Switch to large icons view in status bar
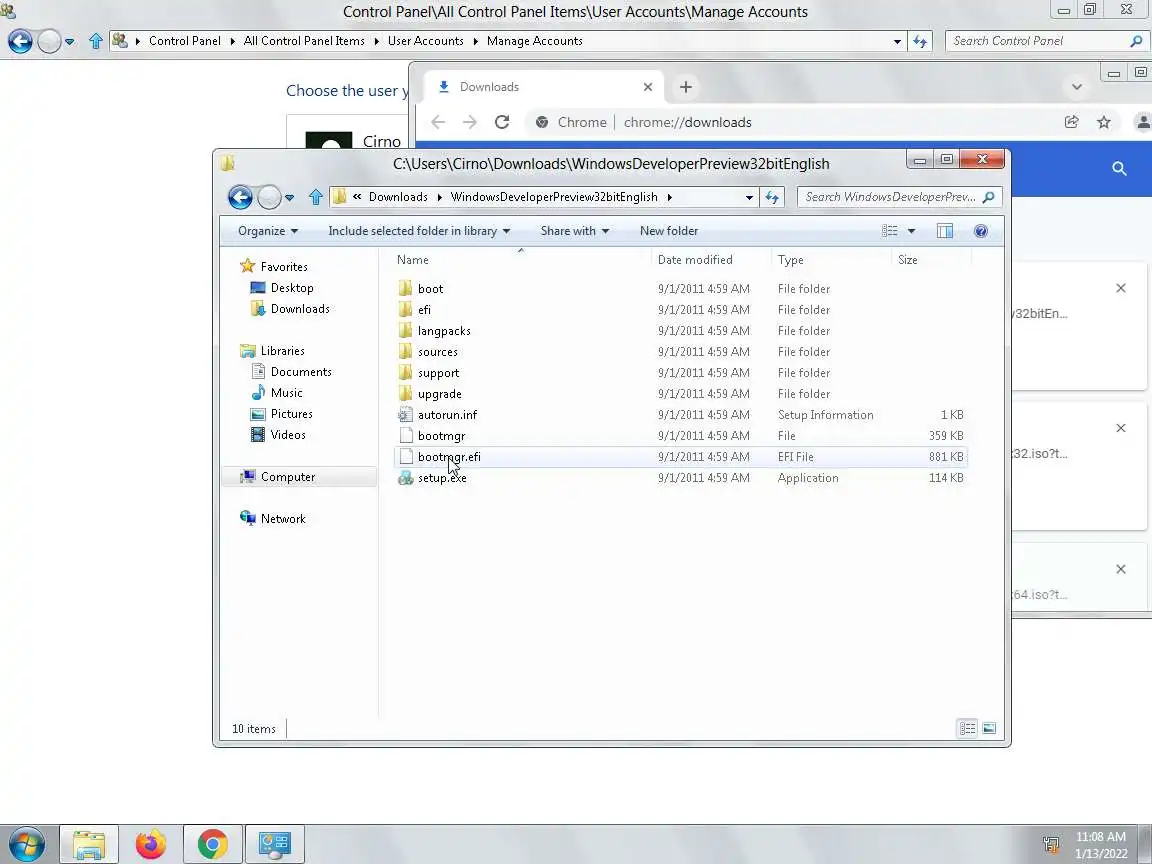This screenshot has width=1152, height=864. [x=989, y=728]
